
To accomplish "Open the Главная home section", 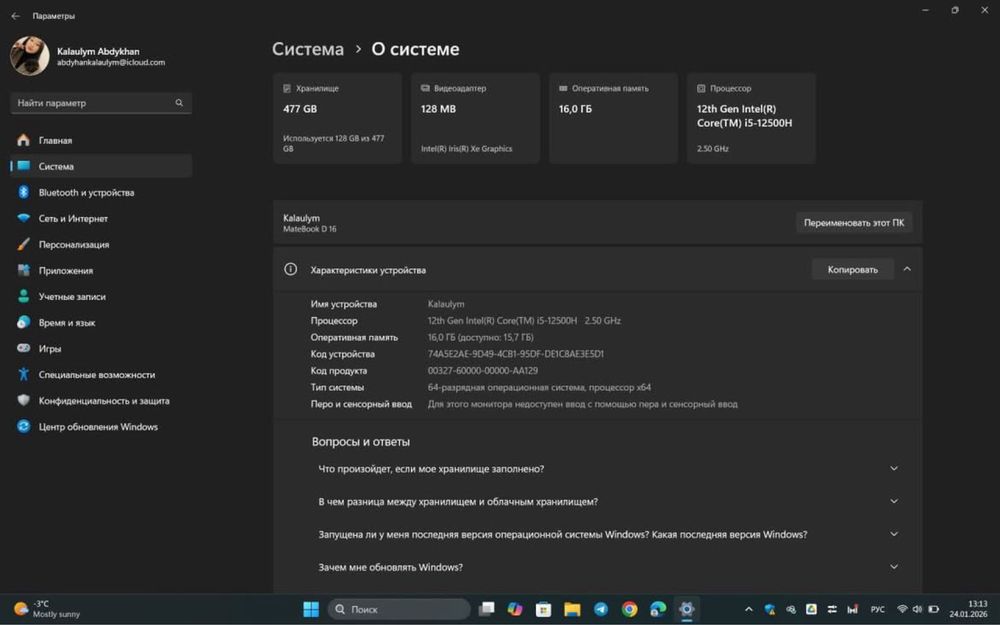I will click(101, 140).
